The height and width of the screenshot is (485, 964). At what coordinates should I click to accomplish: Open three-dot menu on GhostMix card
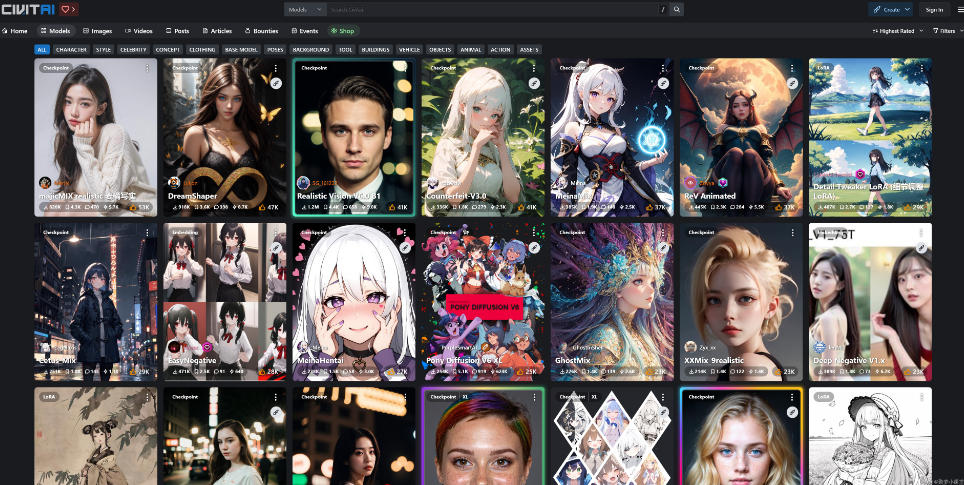[x=663, y=233]
